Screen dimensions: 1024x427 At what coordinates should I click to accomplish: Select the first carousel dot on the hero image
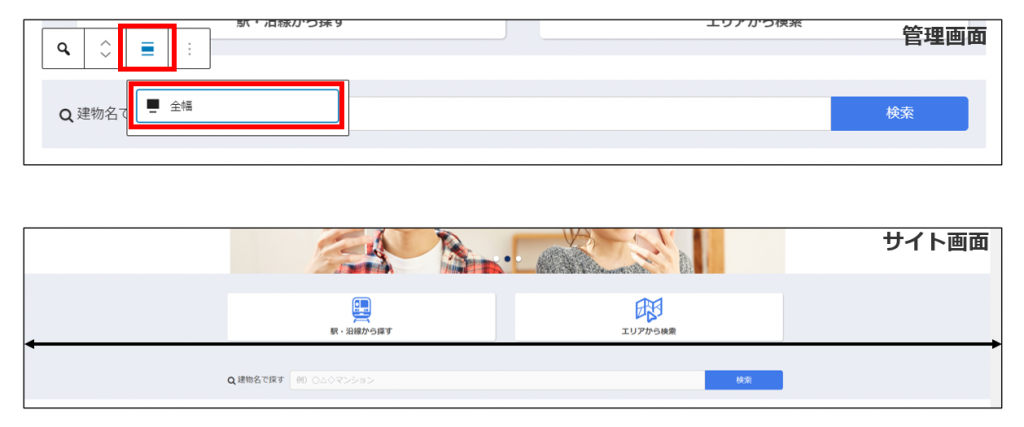click(x=495, y=258)
